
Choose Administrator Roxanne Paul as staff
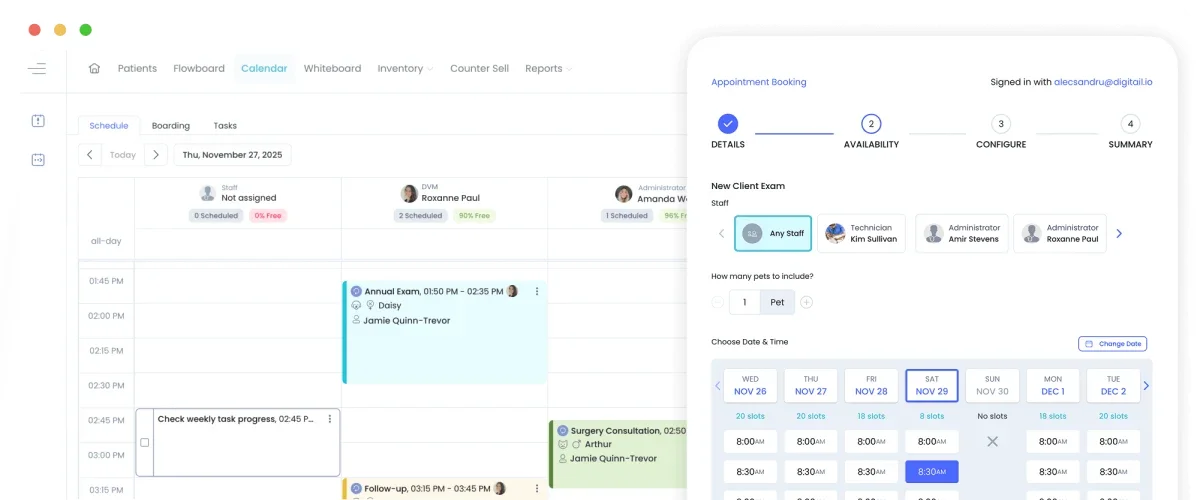(1060, 233)
